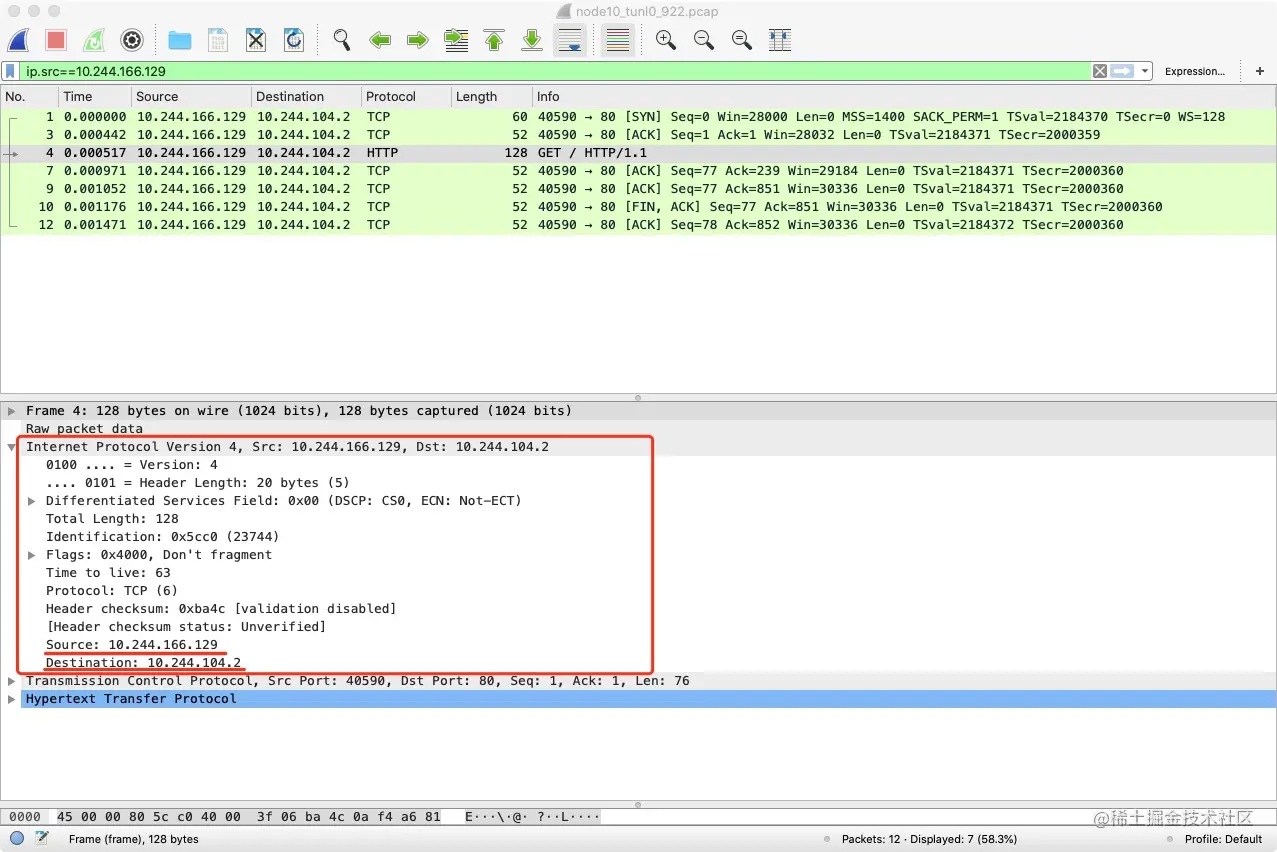Sort packets by the No. column
The width and height of the screenshot is (1277, 852).
pyautogui.click(x=29, y=97)
